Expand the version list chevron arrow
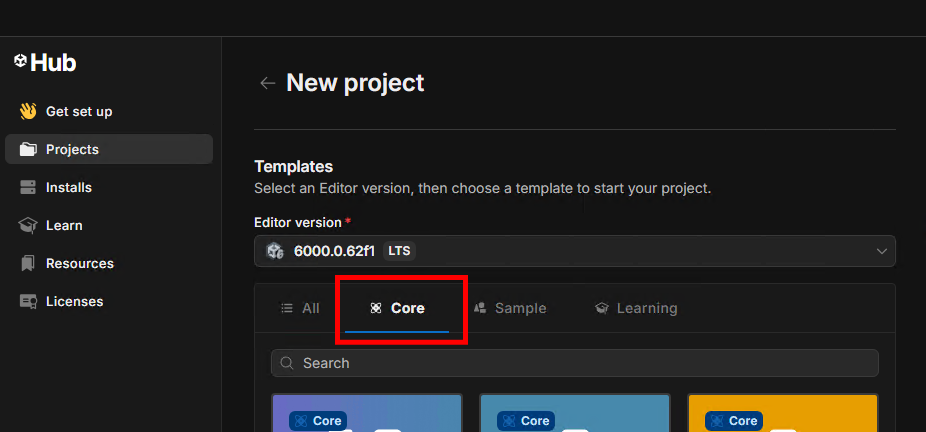 tap(881, 251)
